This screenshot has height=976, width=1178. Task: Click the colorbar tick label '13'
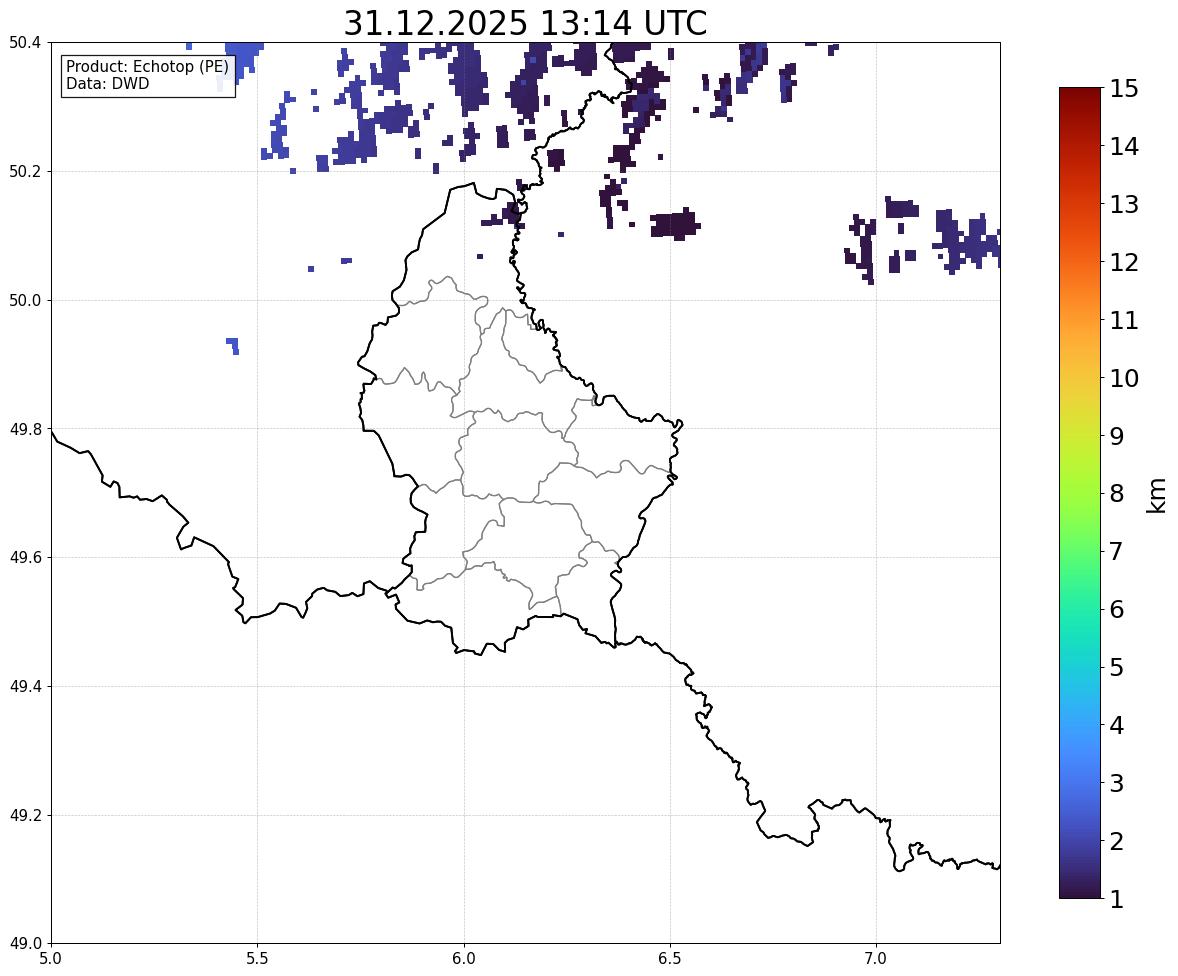tap(1124, 204)
